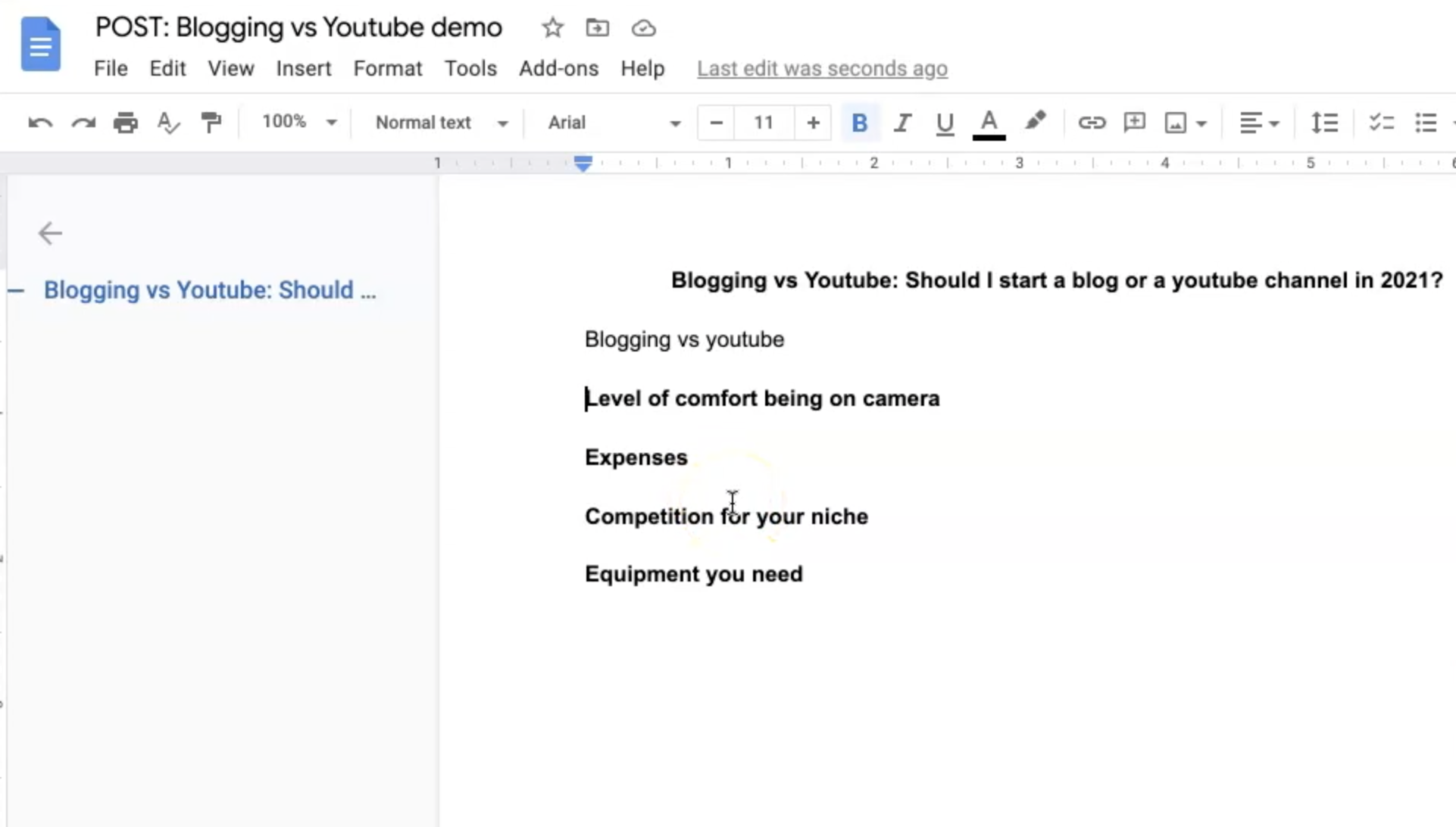Move document with folder icon

point(598,28)
